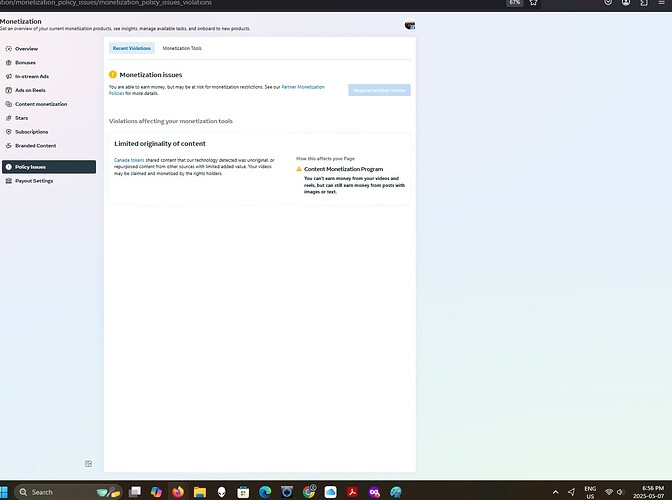Click 'How this affects your Page' label

(325, 159)
